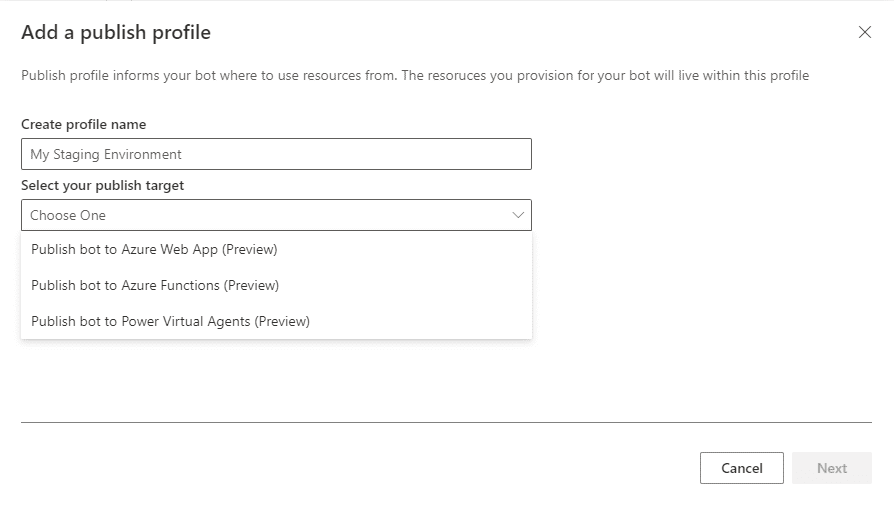Close the Add a publish profile dialog
This screenshot has width=894, height=505.
(x=865, y=33)
